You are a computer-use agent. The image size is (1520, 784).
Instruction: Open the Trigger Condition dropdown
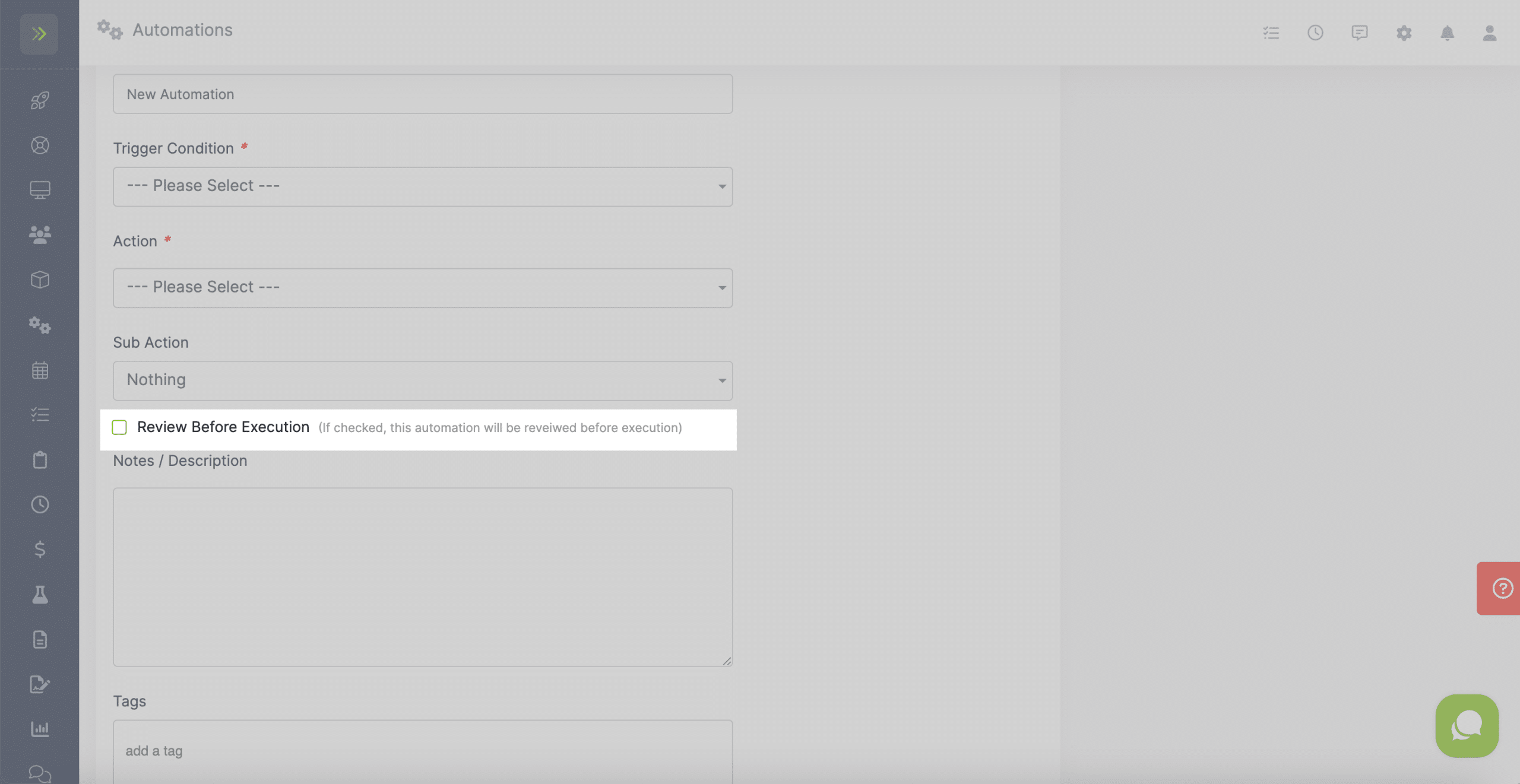click(423, 186)
